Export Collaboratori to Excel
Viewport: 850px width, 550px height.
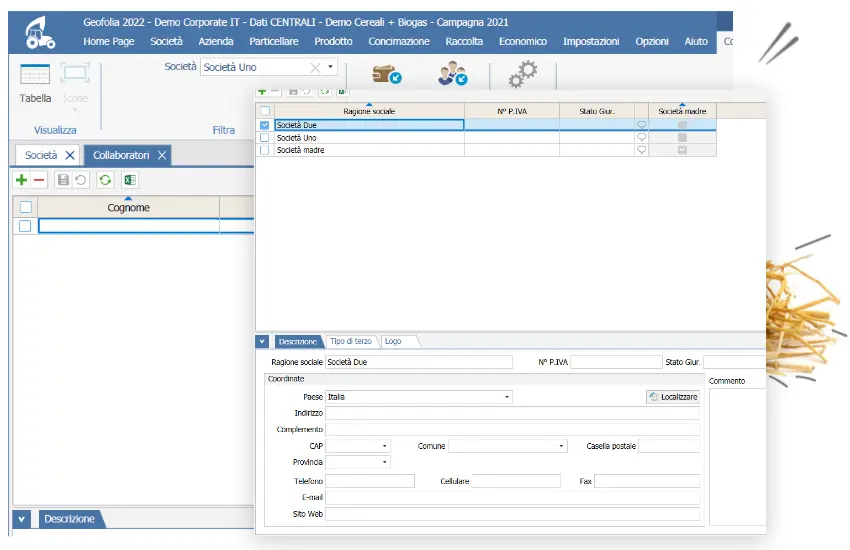click(130, 180)
